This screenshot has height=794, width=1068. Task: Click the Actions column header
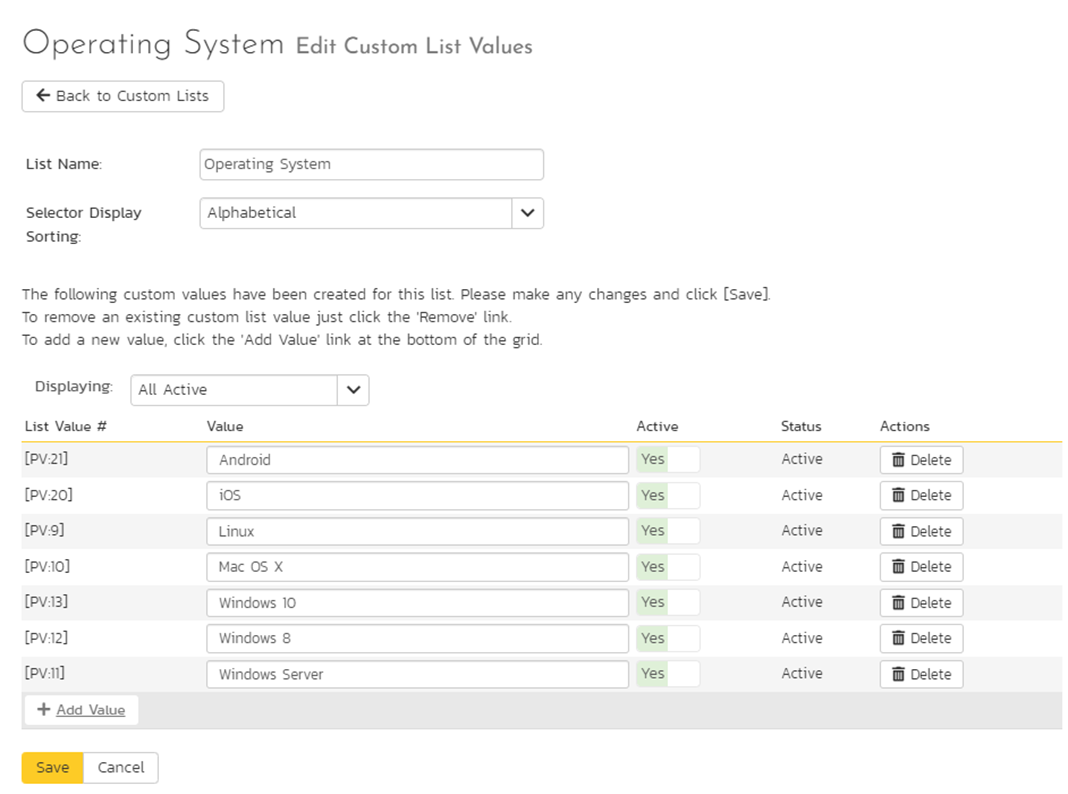click(905, 426)
